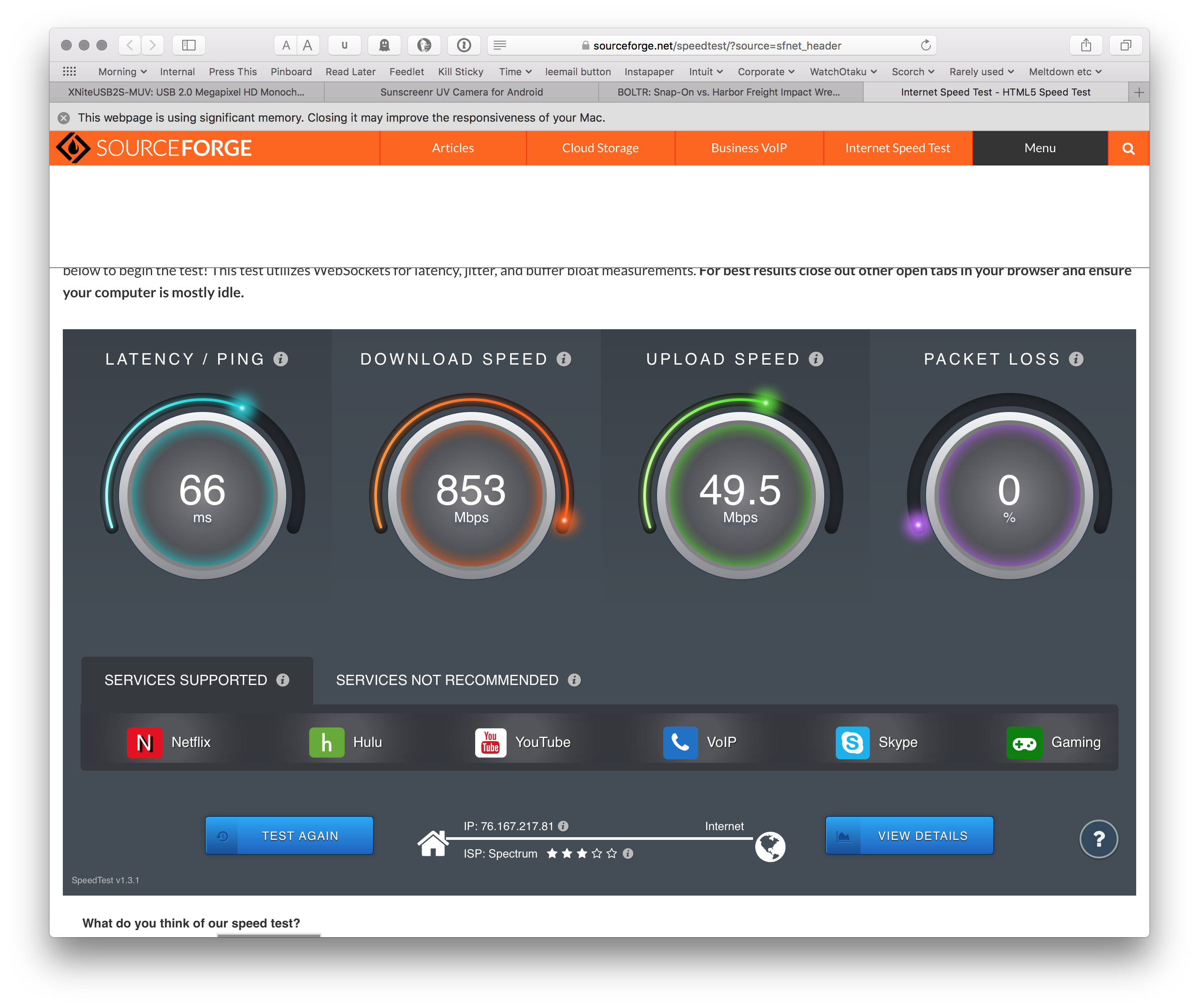1199x1008 pixels.
Task: Open the Safari share sheet icon
Action: coord(1086,45)
